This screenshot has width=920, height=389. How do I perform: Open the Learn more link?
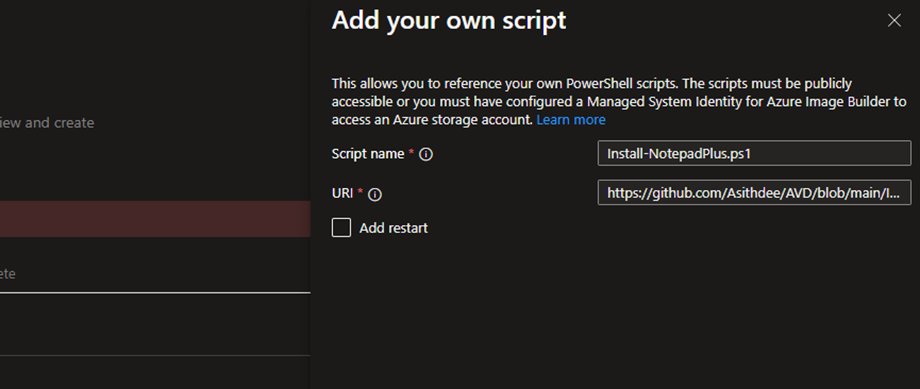[x=570, y=120]
